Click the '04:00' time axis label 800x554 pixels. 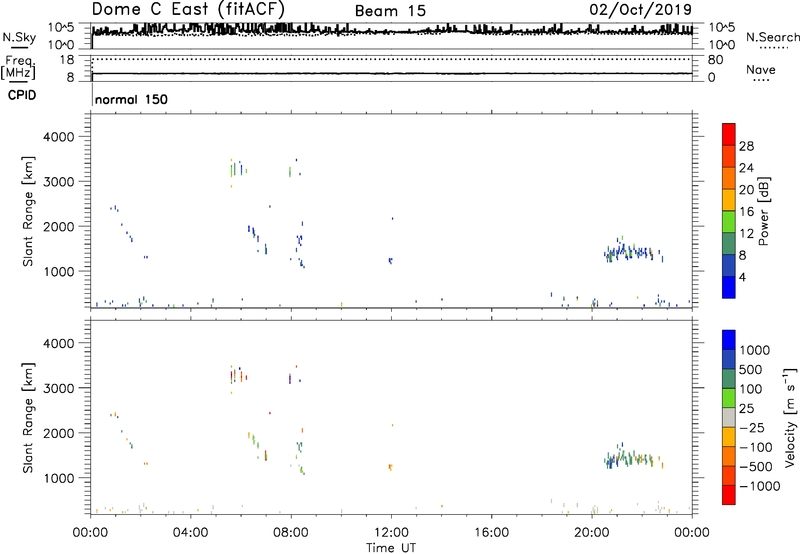[190, 533]
